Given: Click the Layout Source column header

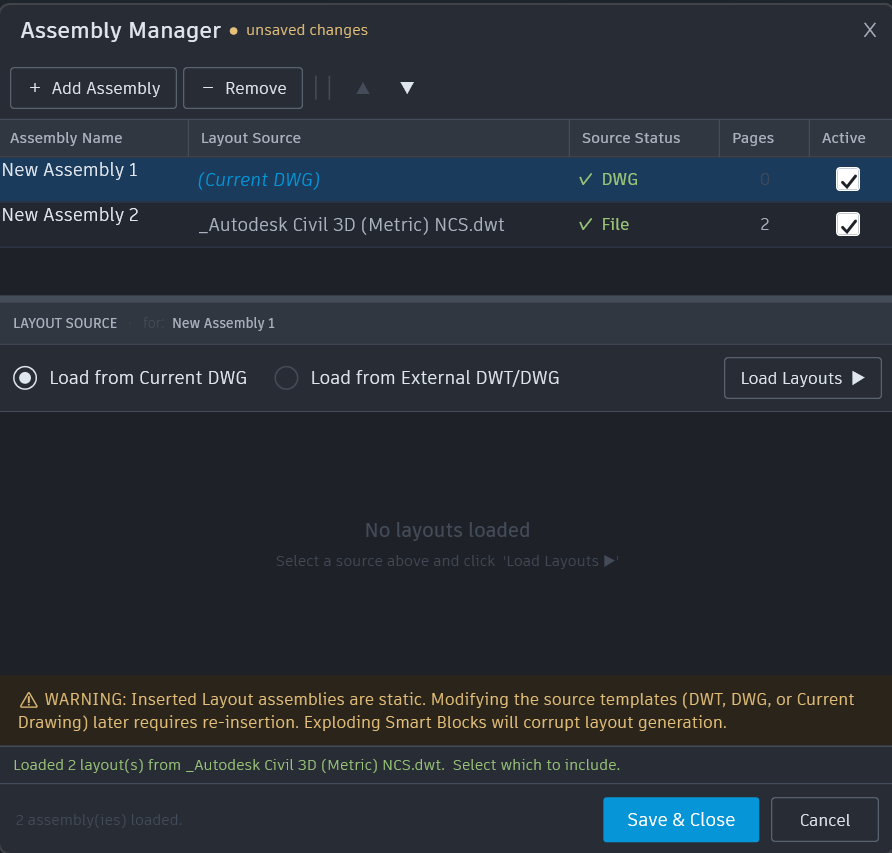Looking at the screenshot, I should click(379, 138).
